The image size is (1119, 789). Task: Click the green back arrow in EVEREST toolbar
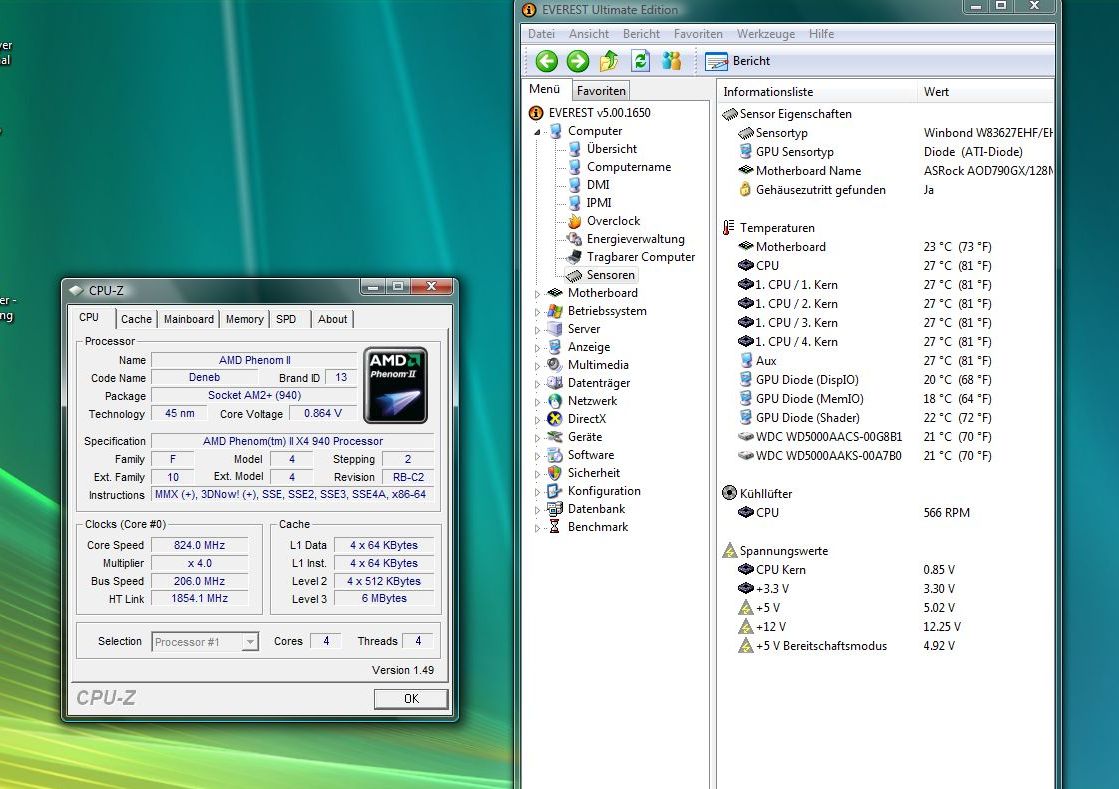tap(546, 61)
